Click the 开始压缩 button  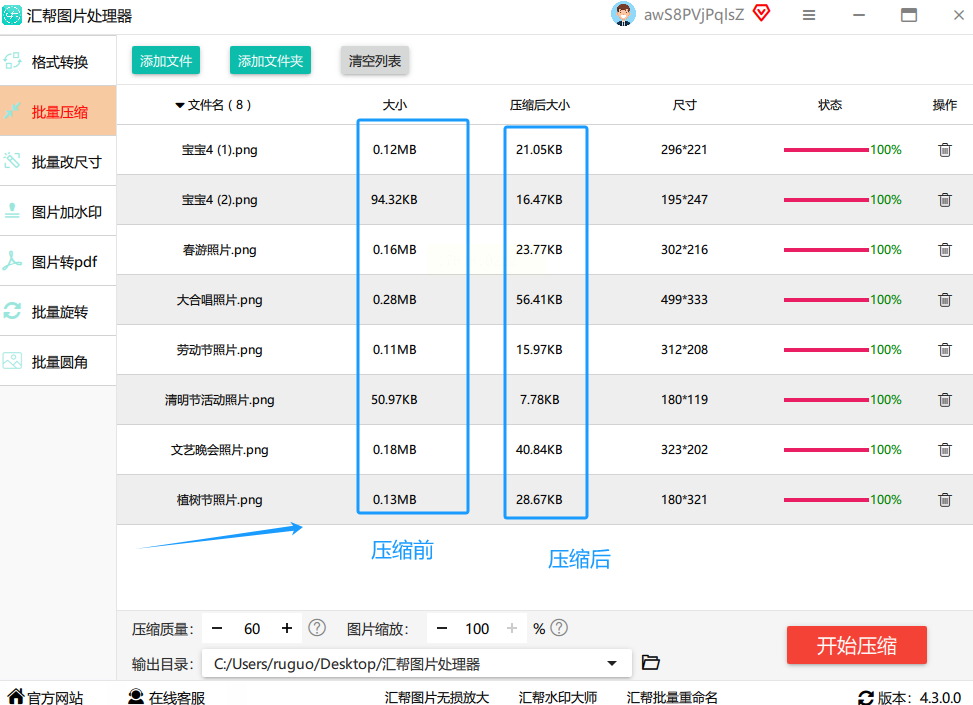[856, 645]
